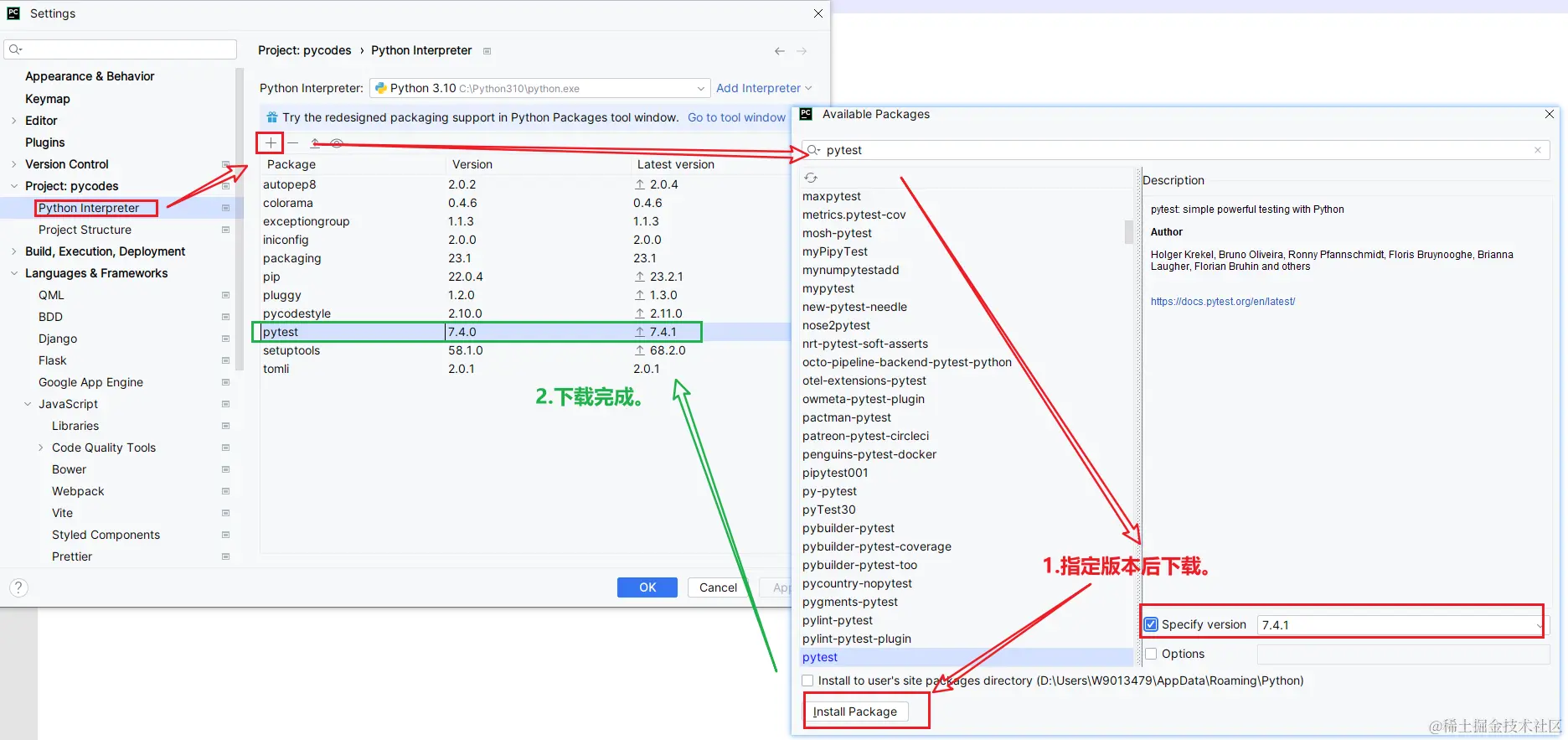This screenshot has height=740, width=1568.
Task: Check Install to user's site packages directory
Action: coord(807,680)
